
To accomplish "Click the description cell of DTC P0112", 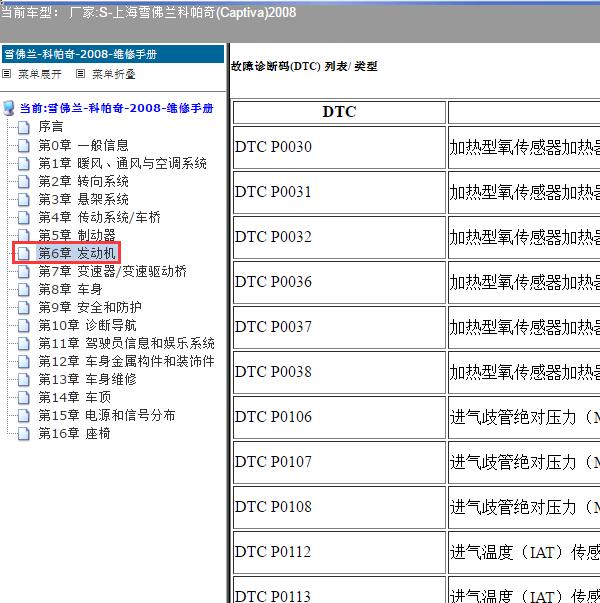I will 524,552.
